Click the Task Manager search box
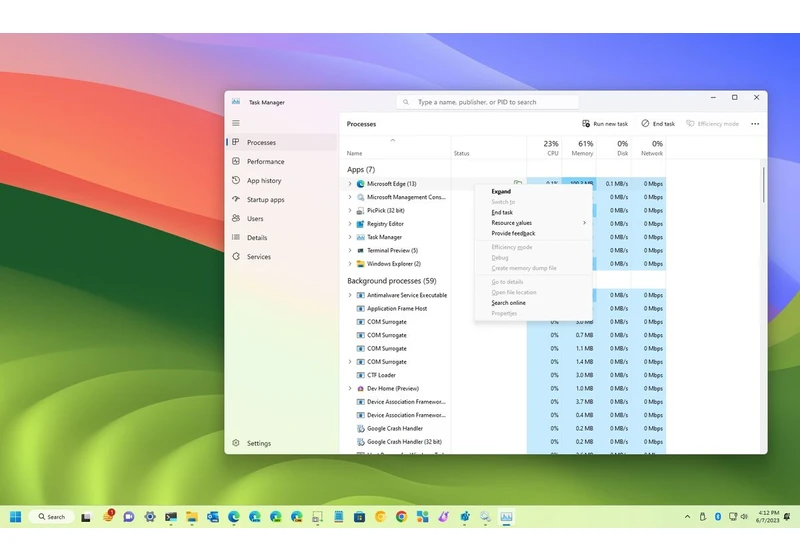Image resolution: width=800 pixels, height=560 pixels. [488, 102]
